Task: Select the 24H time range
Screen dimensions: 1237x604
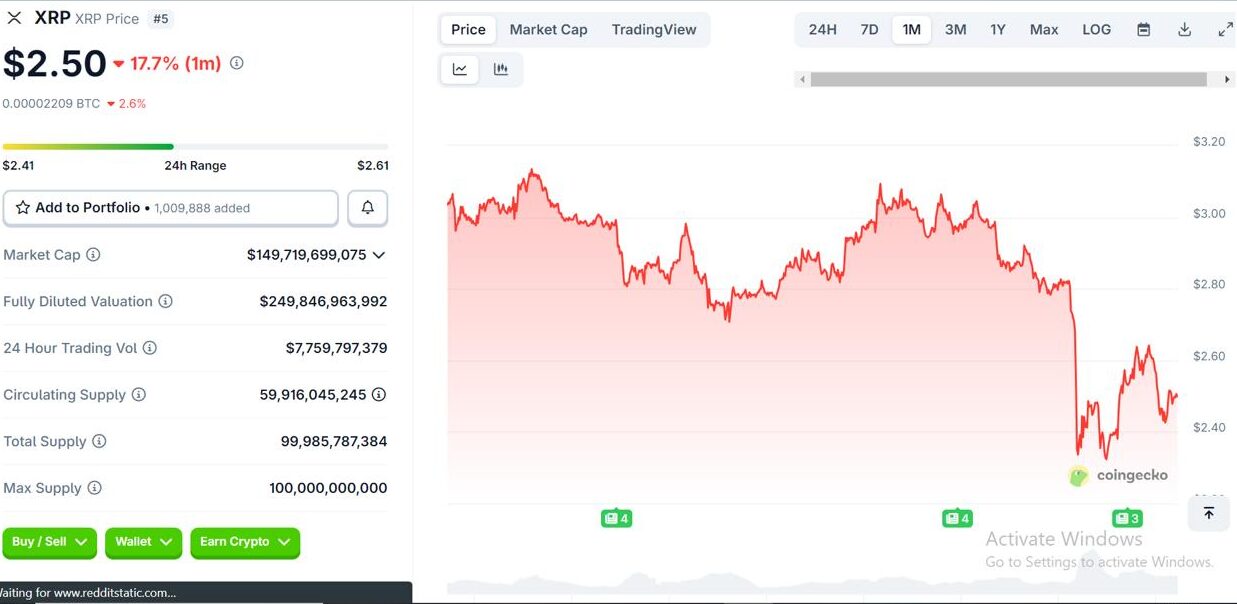Action: click(x=822, y=30)
